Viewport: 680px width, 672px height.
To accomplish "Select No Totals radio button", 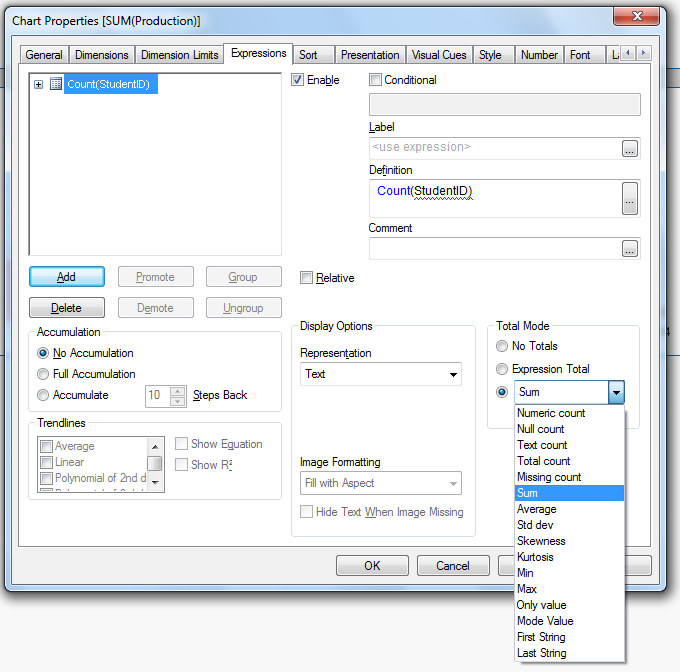I will 502,346.
